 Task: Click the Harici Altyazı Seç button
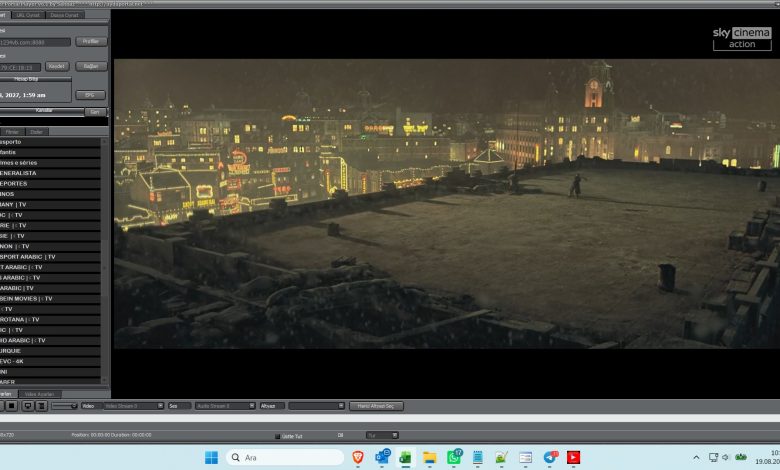coord(376,406)
